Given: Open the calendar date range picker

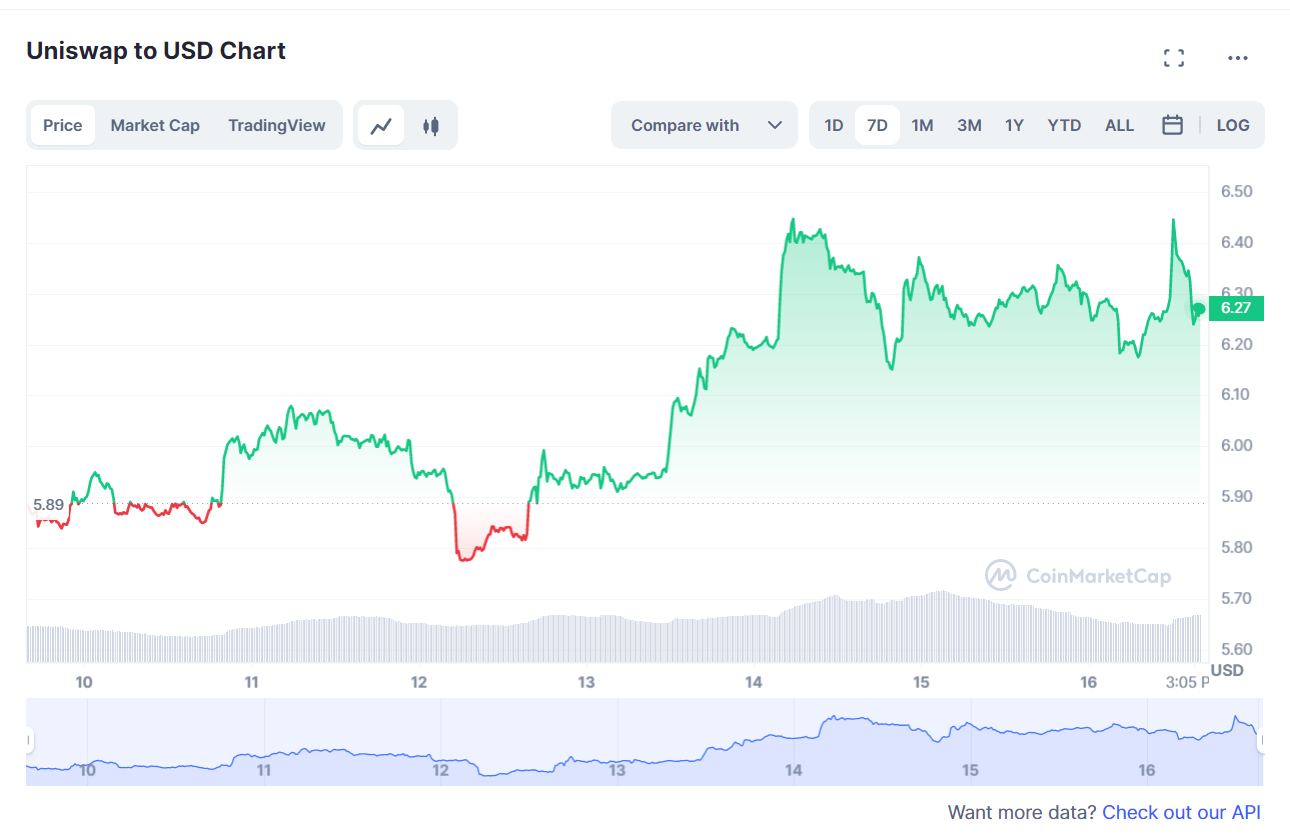Looking at the screenshot, I should 1173,125.
